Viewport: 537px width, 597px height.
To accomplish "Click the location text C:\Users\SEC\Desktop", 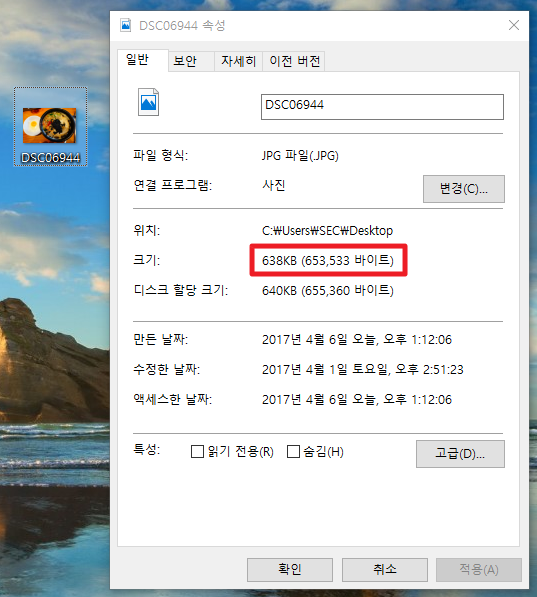I will 327,231.
